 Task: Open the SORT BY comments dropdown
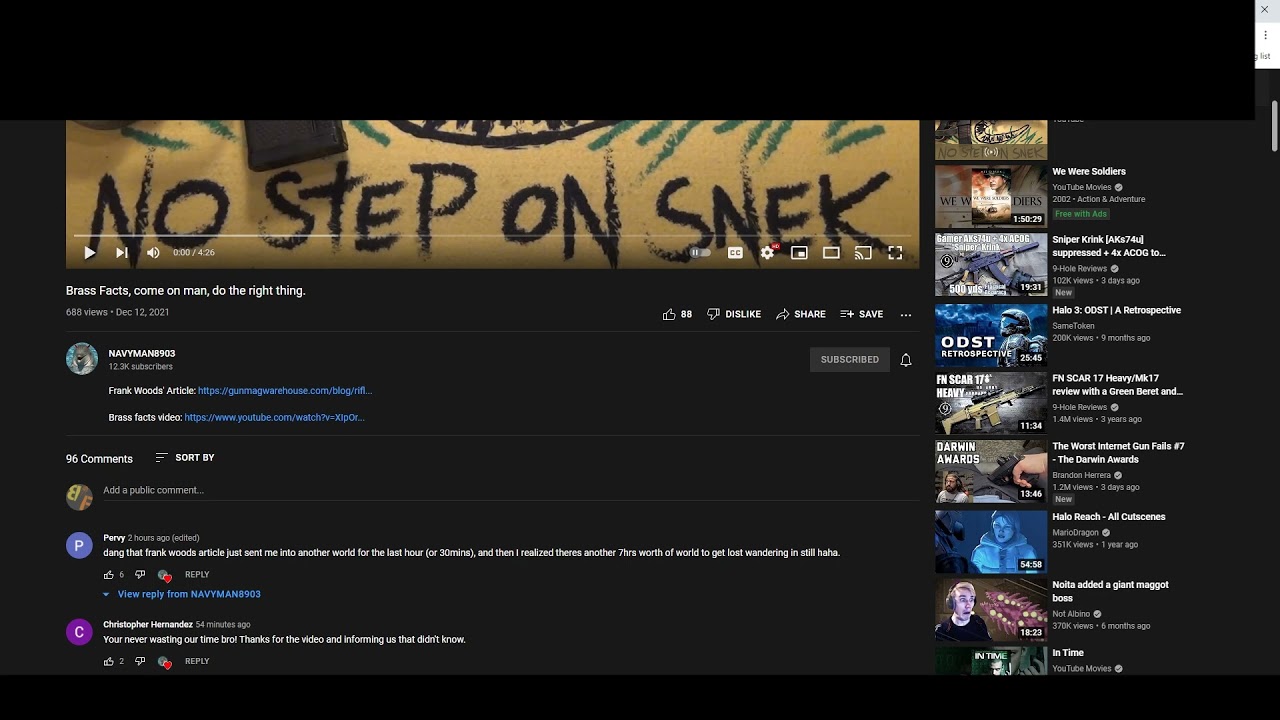(x=185, y=458)
